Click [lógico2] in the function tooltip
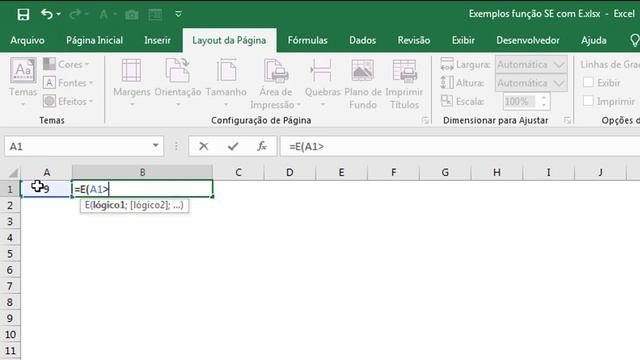The image size is (640, 360). (x=149, y=205)
